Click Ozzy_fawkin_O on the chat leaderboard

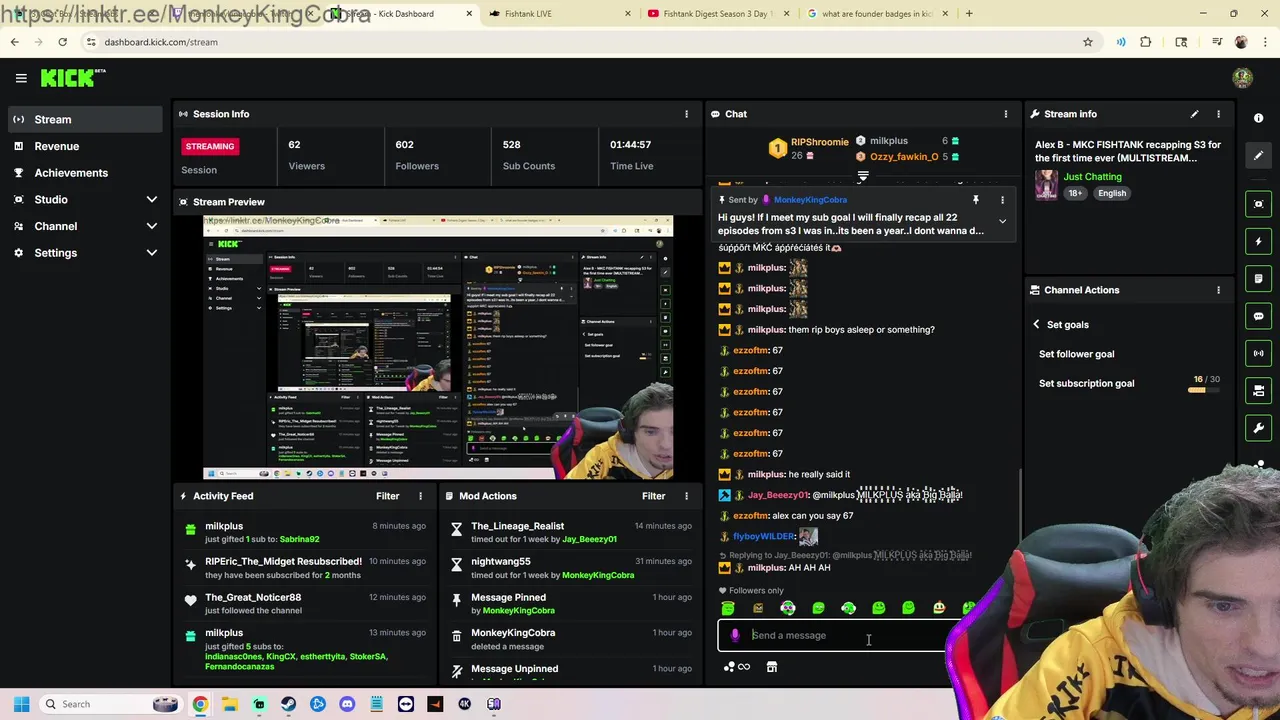[x=904, y=157]
